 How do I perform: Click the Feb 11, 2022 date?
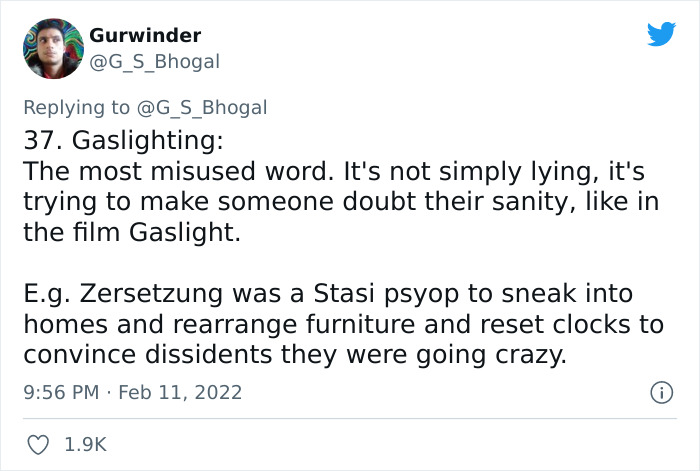181,393
